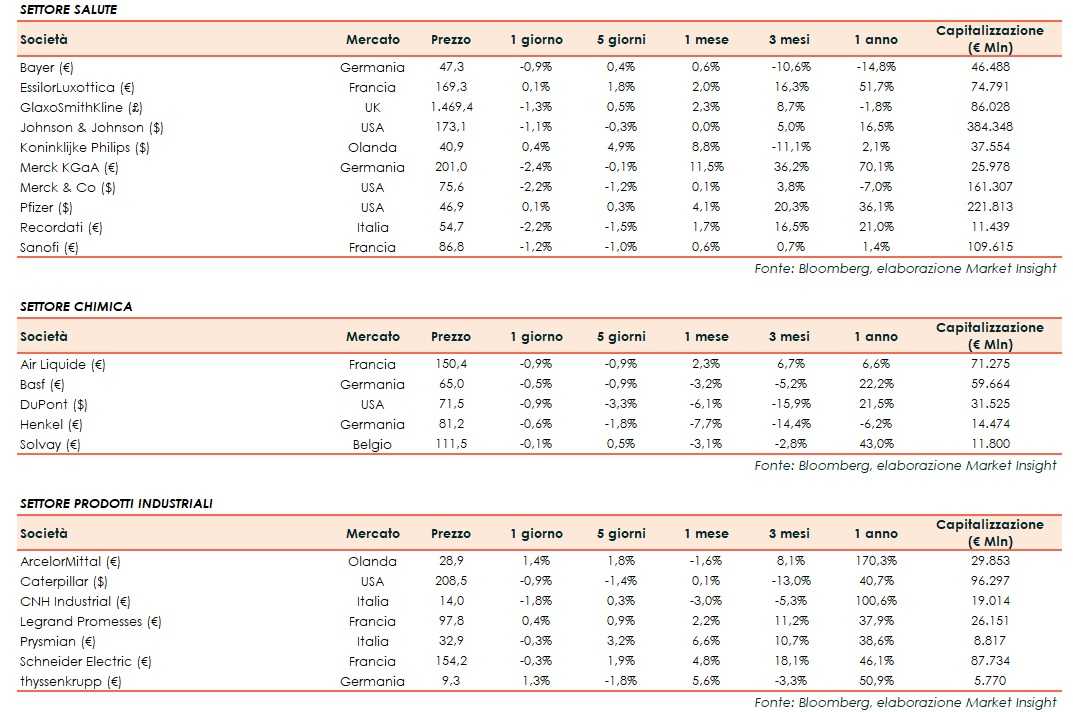1073x712 pixels.
Task: Click the DuPont 3 mesi value -15,9%
Action: click(x=789, y=404)
